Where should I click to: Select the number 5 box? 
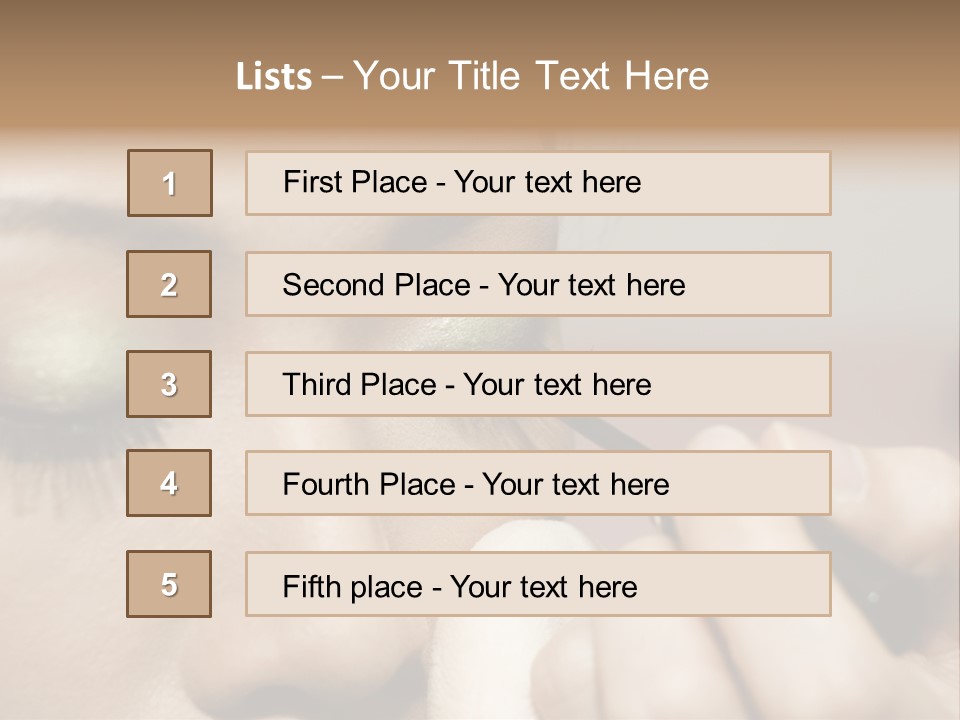tap(169, 584)
